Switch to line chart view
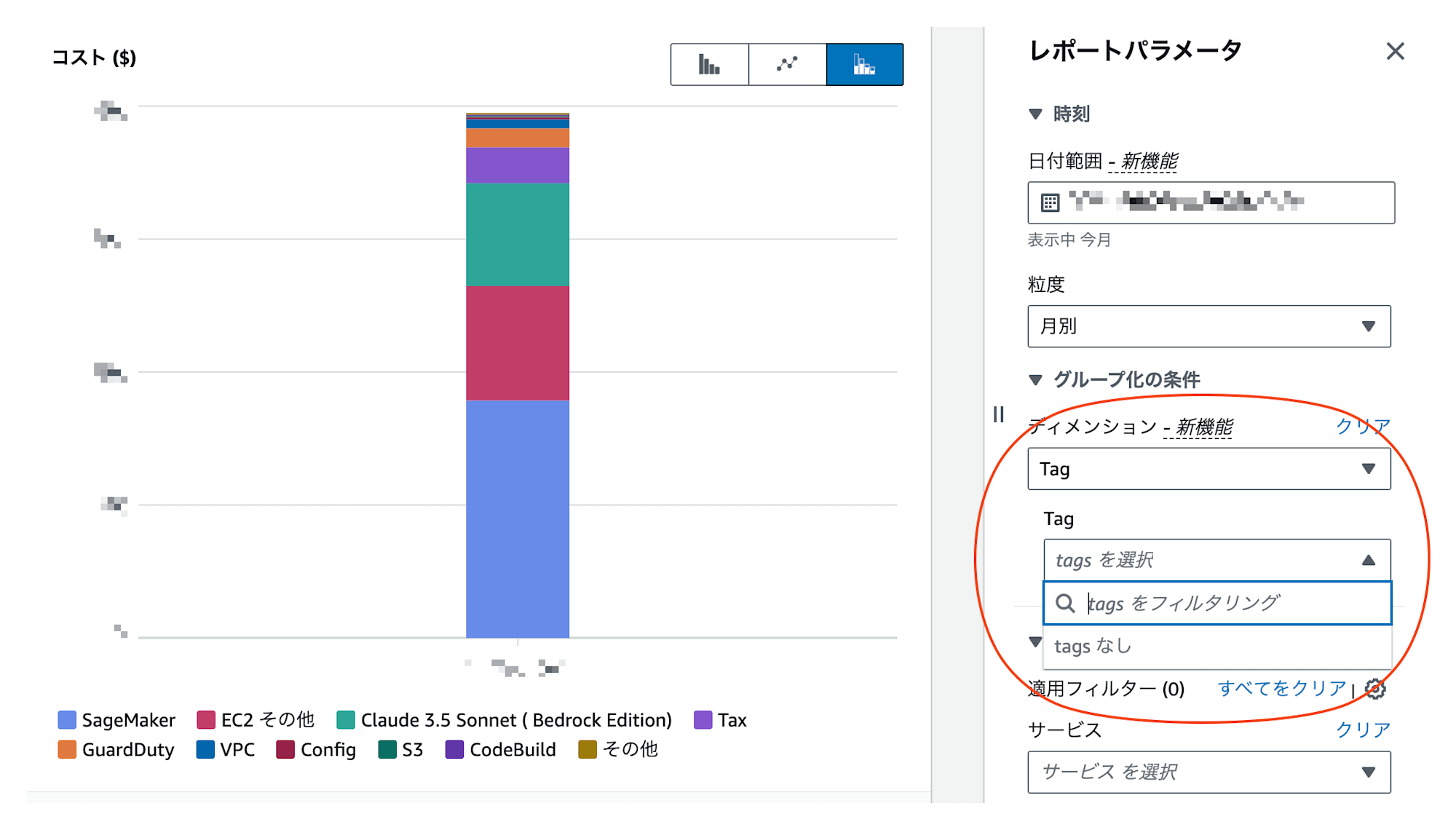This screenshot has width=1456, height=830. click(787, 65)
